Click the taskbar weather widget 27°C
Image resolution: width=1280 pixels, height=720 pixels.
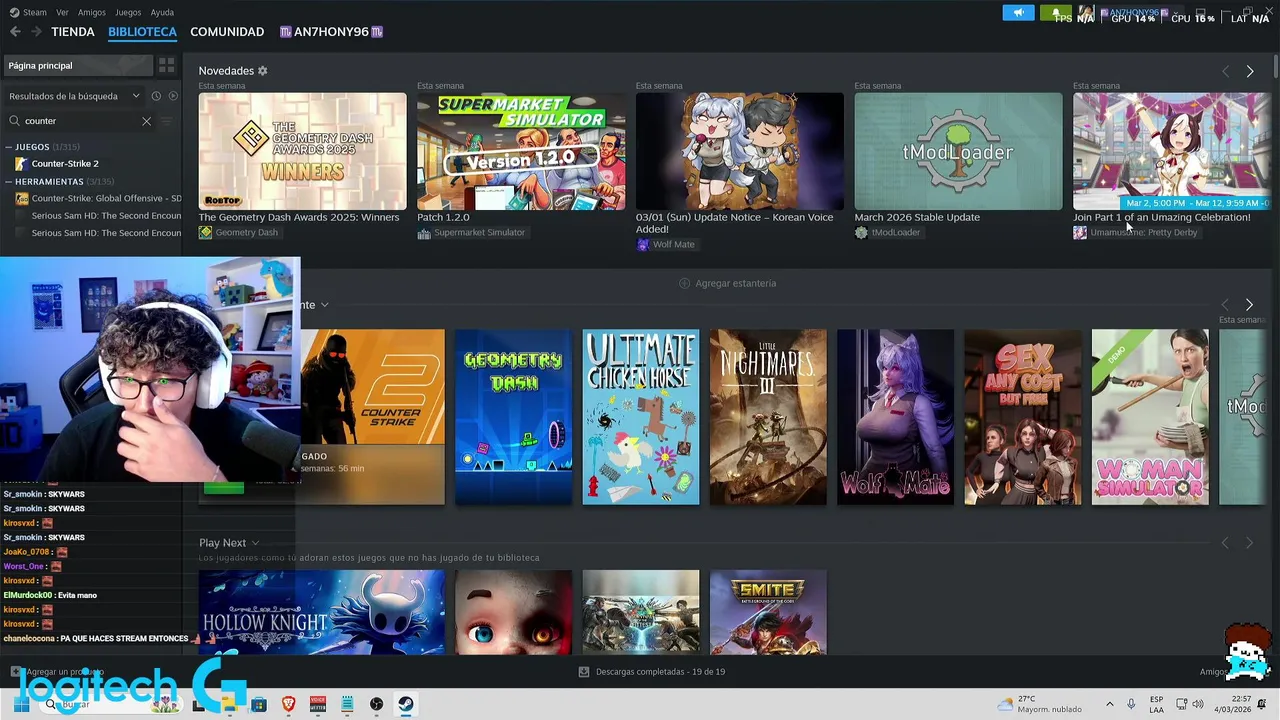coord(1040,704)
